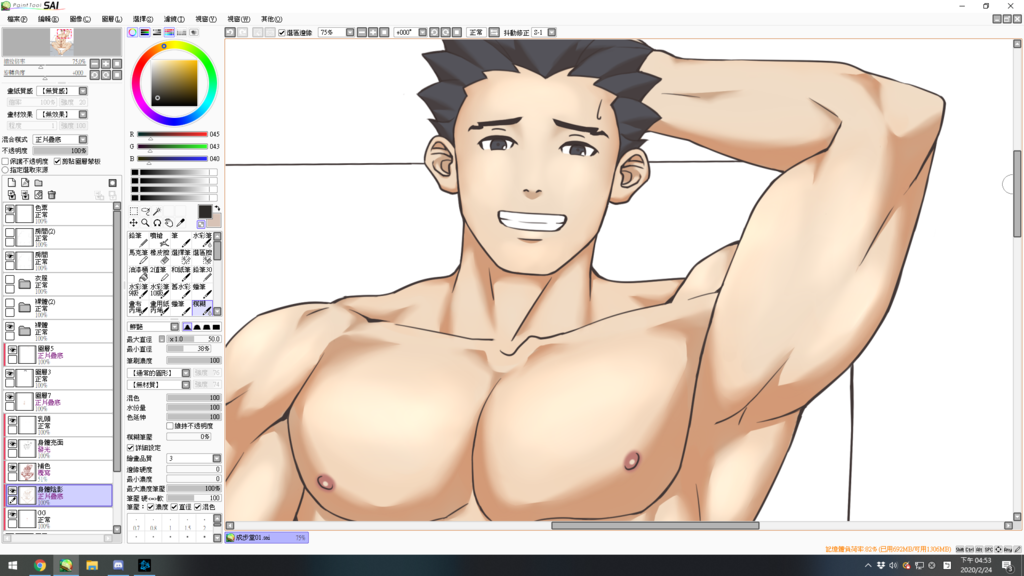Choose the 噴槍 airbrush tool
Image resolution: width=1024 pixels, height=576 pixels.
159,240
